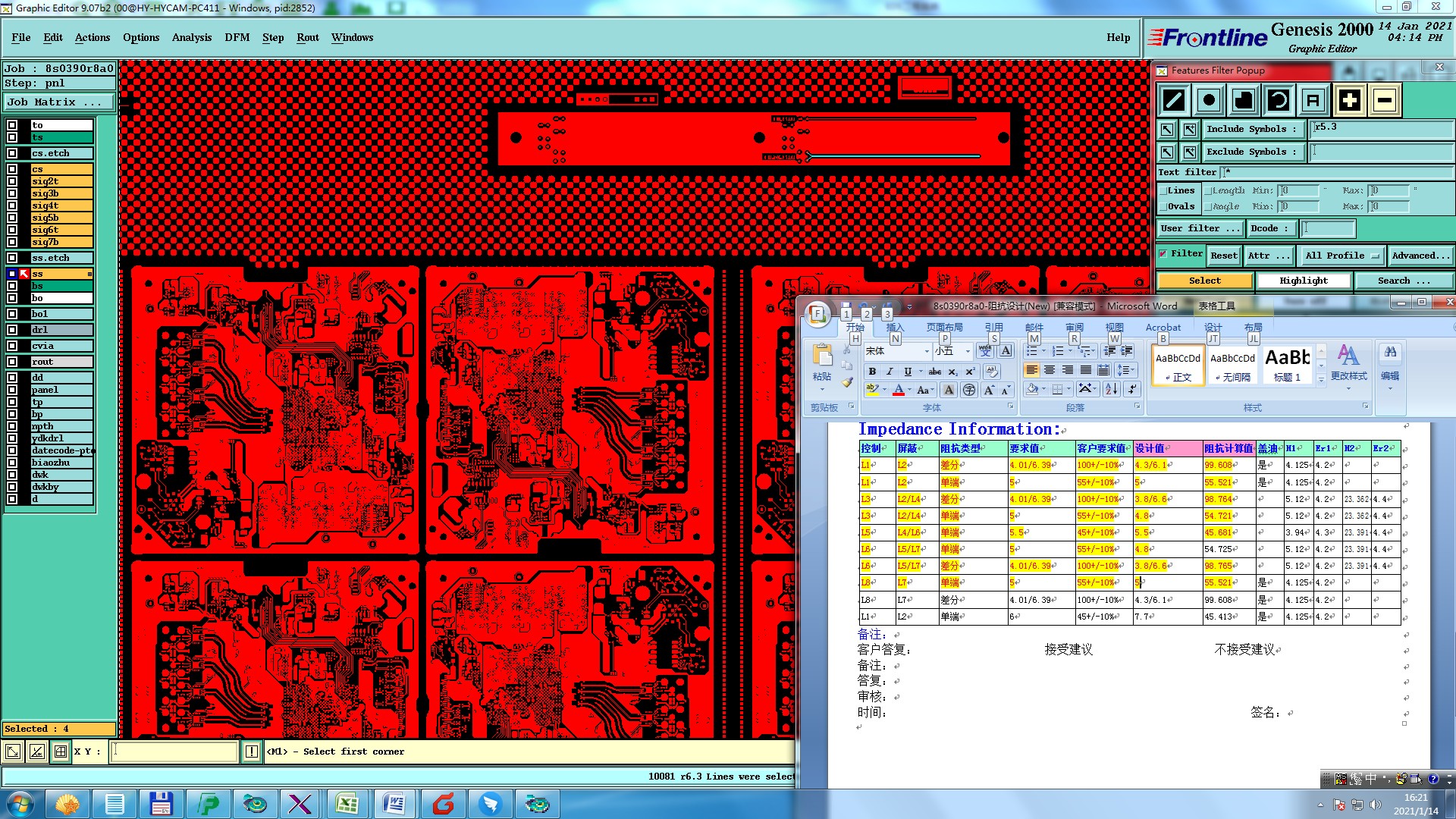Open the DFM menu
Image resolution: width=1456 pixels, height=819 pixels.
[x=237, y=37]
